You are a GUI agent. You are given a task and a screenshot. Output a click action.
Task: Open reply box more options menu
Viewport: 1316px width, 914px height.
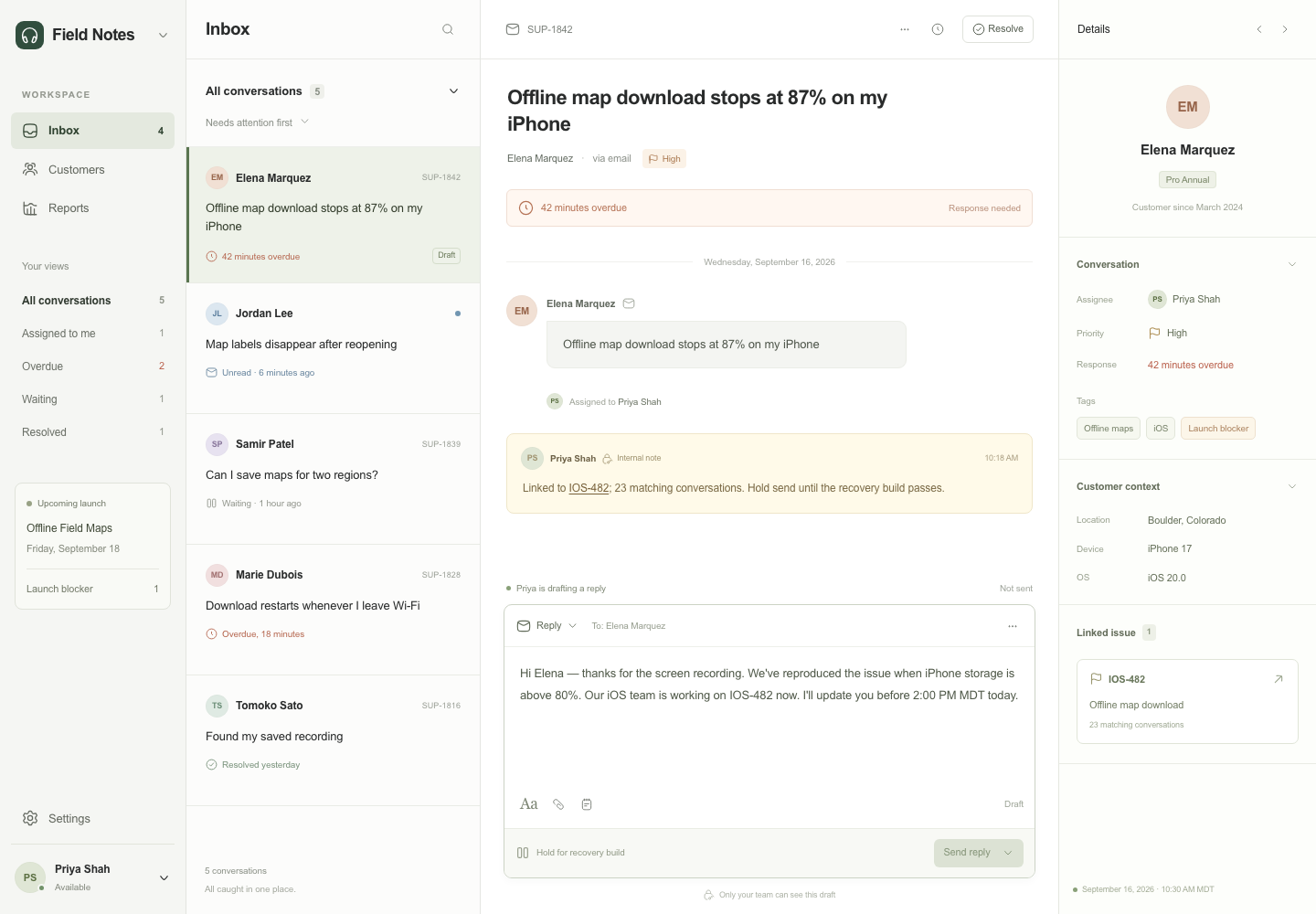tap(1013, 626)
